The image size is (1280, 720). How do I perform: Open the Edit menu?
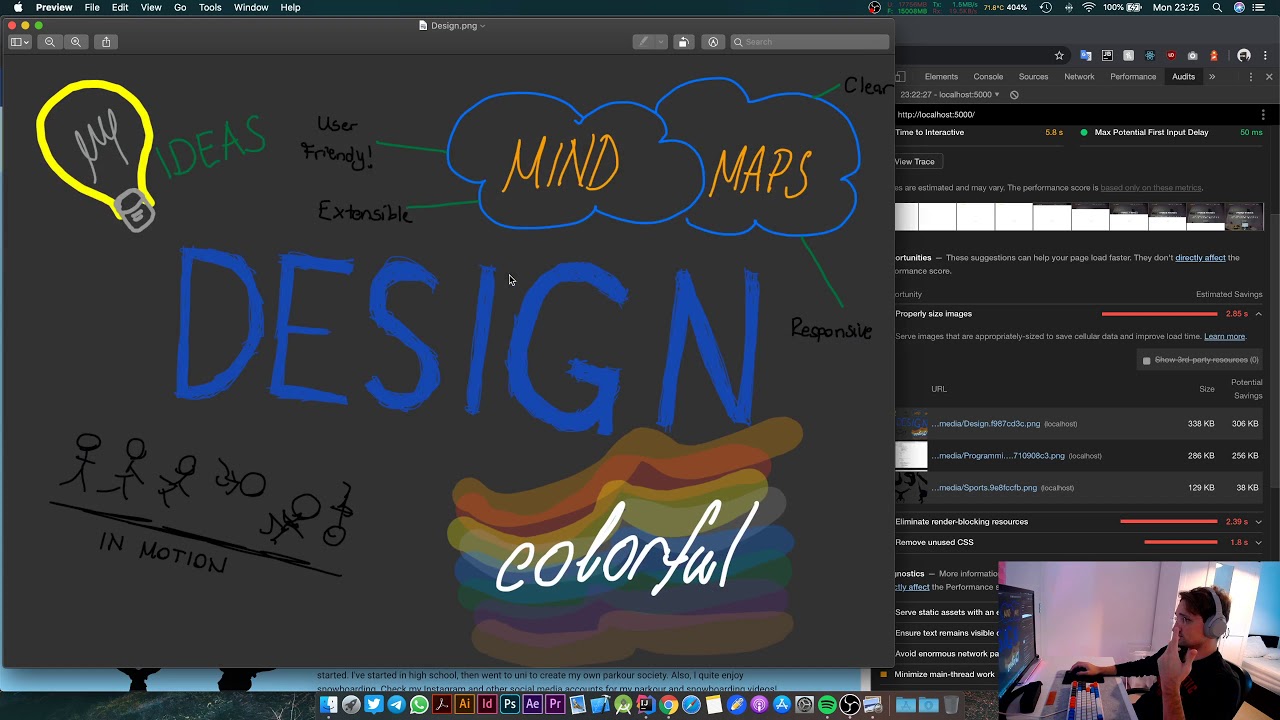coord(120,7)
